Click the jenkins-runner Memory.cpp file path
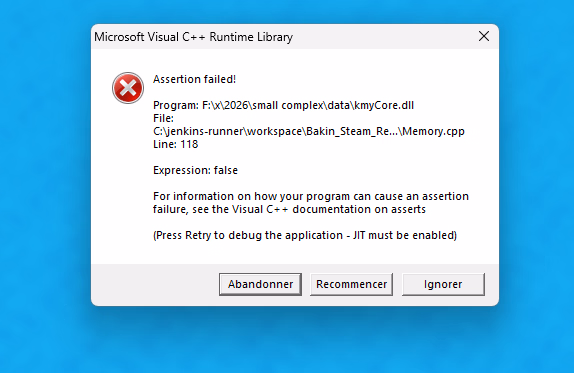 click(309, 131)
